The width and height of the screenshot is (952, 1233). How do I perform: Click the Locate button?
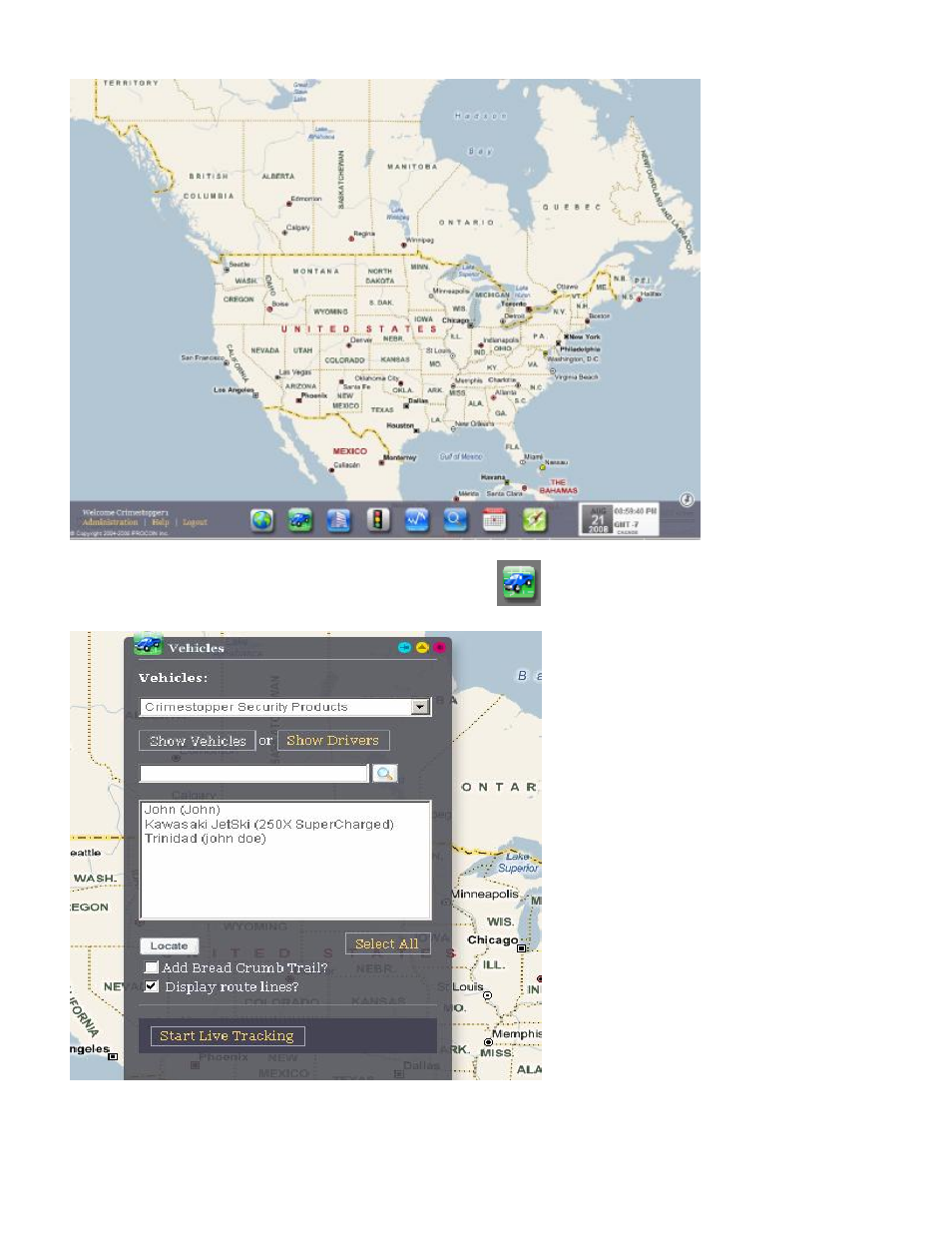tap(170, 945)
